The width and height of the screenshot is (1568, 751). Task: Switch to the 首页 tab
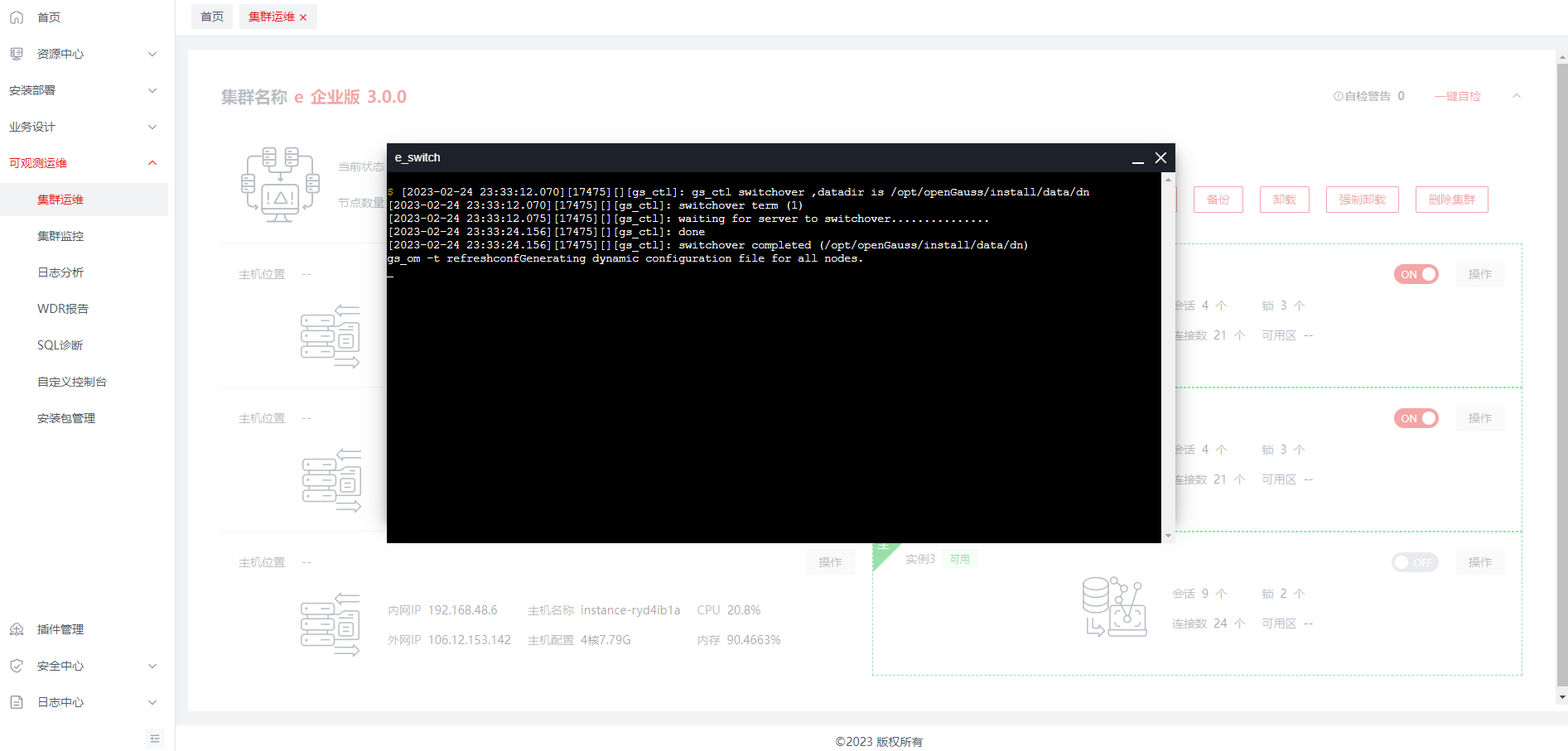coord(212,17)
